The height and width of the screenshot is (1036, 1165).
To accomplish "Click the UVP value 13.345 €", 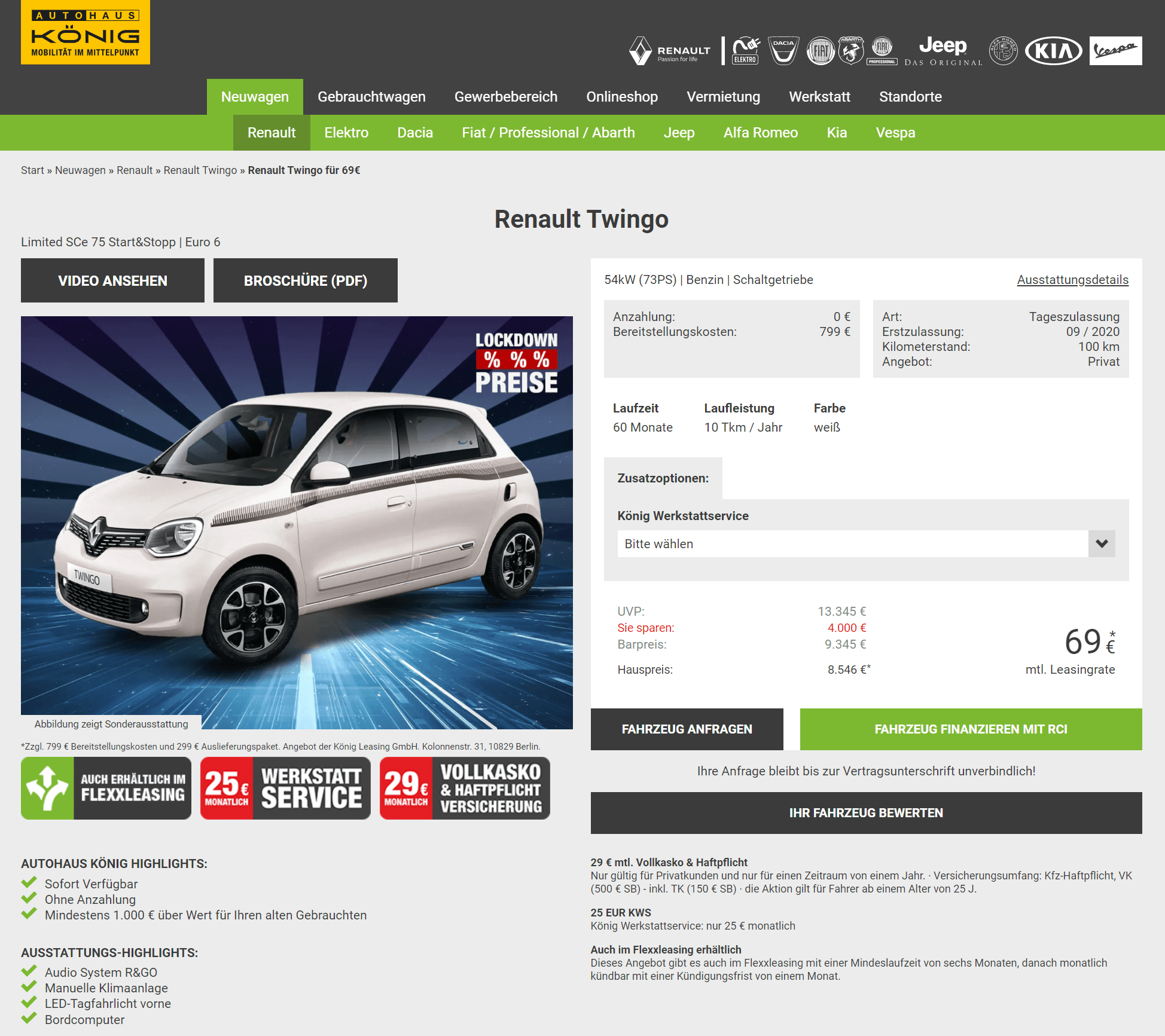I will [x=842, y=612].
